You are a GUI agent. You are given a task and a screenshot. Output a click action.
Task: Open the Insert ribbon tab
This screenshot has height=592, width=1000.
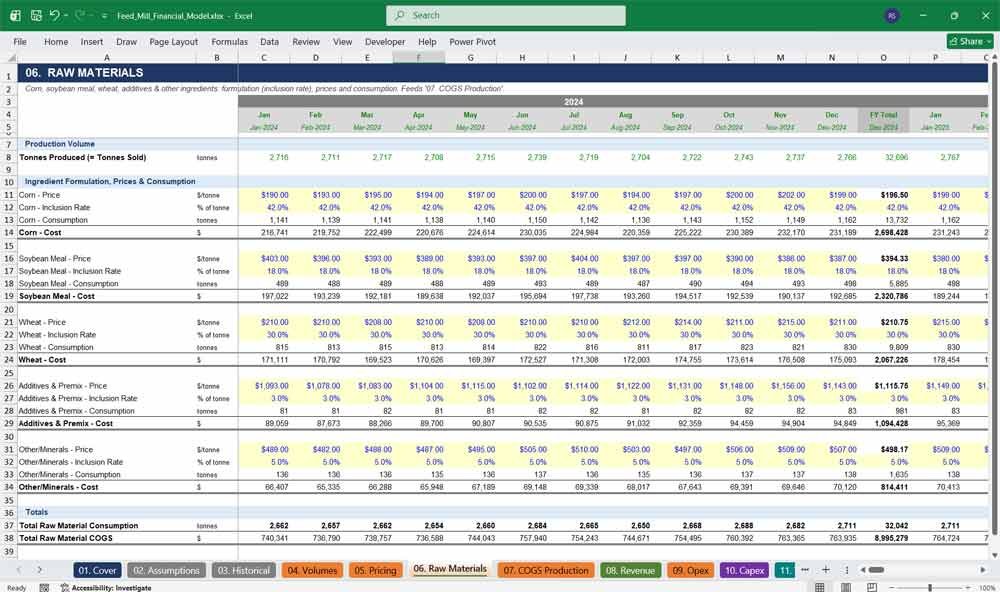[x=92, y=41]
